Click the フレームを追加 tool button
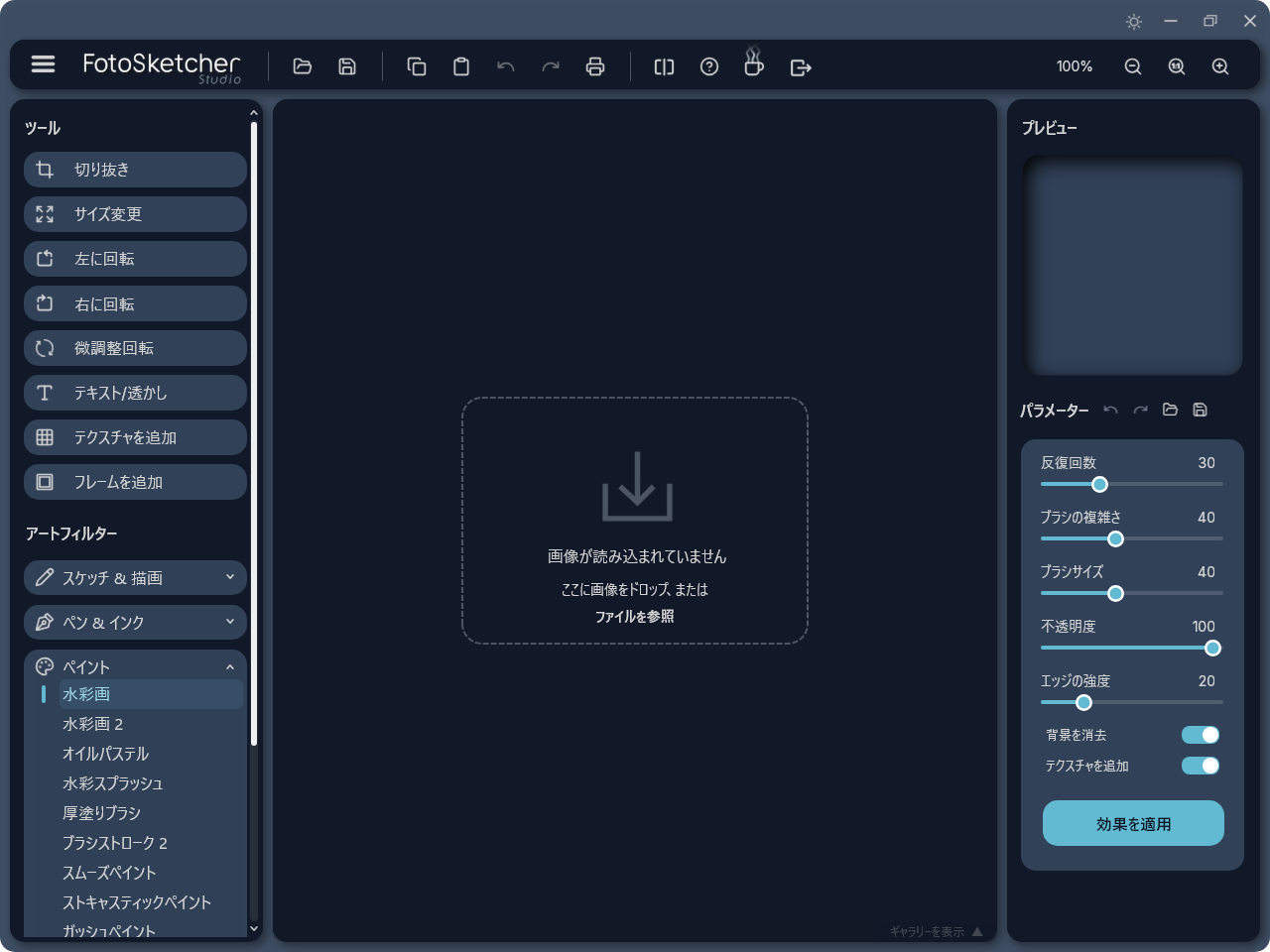This screenshot has height=952, width=1270. tap(135, 482)
